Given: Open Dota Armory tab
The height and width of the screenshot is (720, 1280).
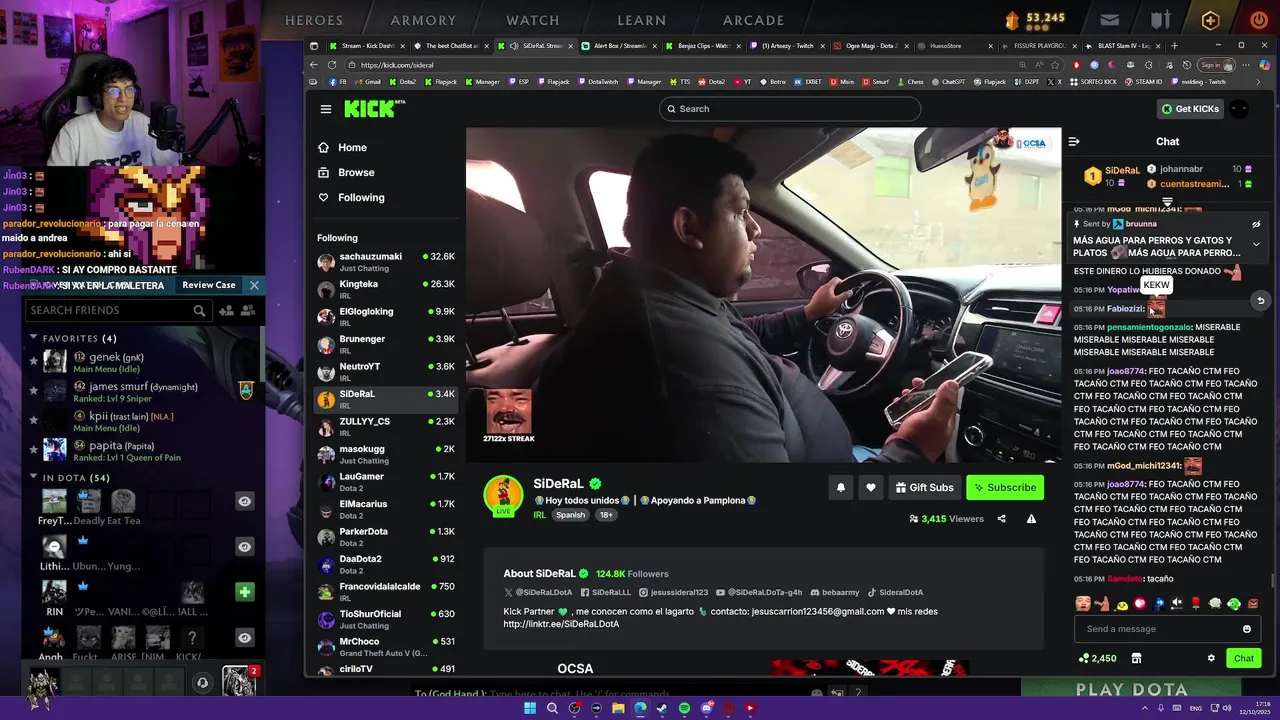Looking at the screenshot, I should coord(423,20).
